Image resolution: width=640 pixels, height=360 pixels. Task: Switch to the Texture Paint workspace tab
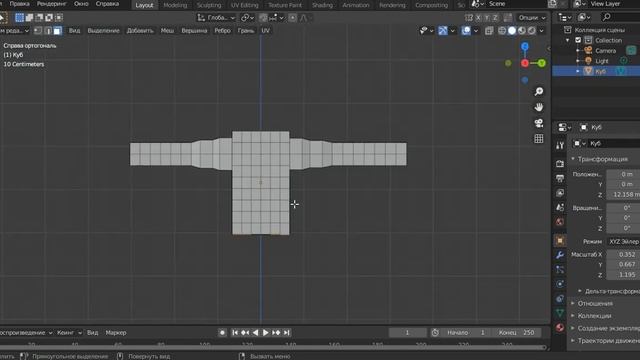[285, 5]
